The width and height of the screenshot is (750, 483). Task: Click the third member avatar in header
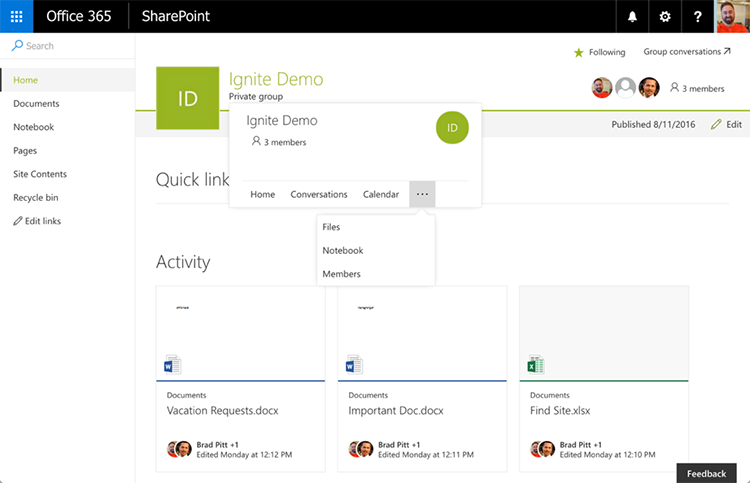pos(649,88)
